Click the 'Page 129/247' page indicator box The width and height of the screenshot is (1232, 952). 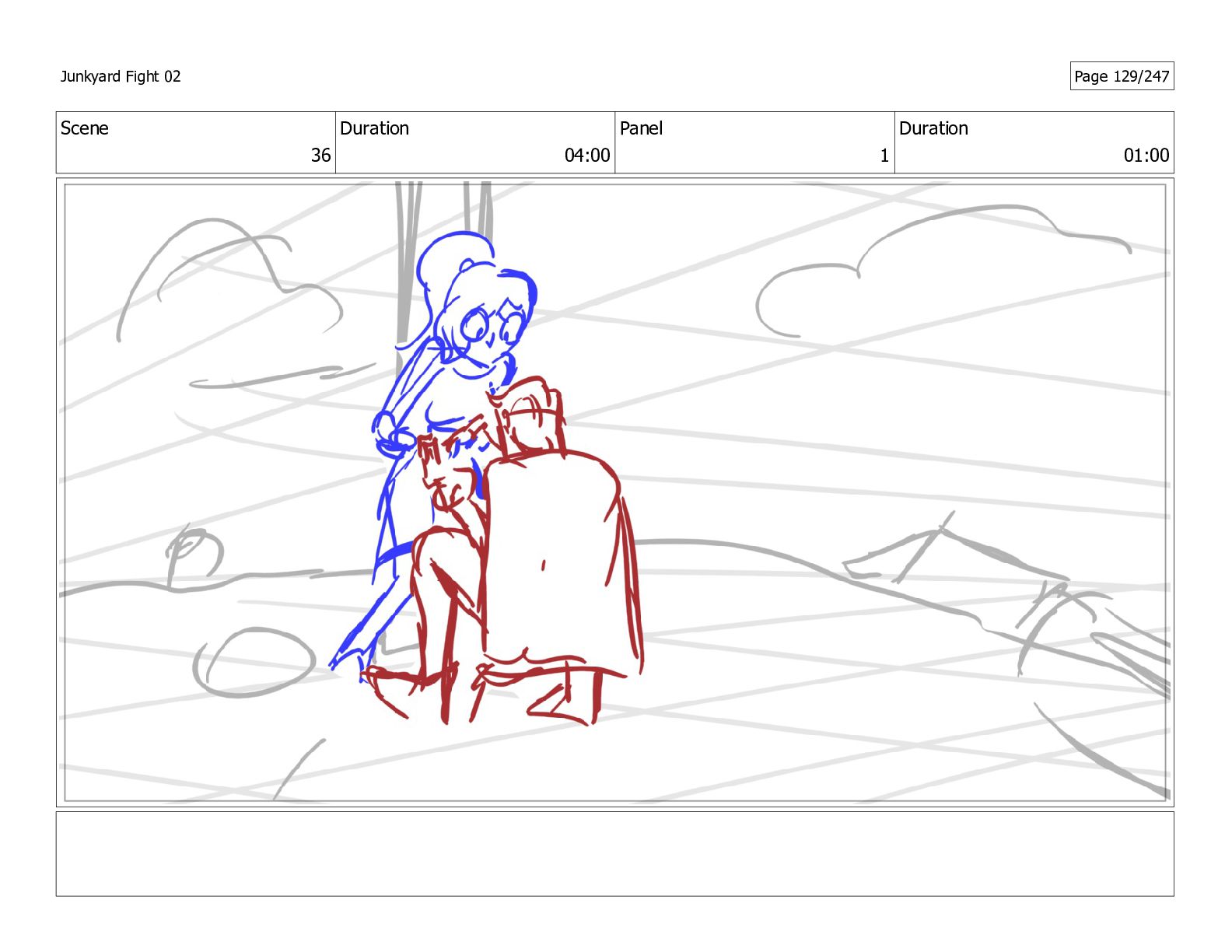[x=1122, y=76]
